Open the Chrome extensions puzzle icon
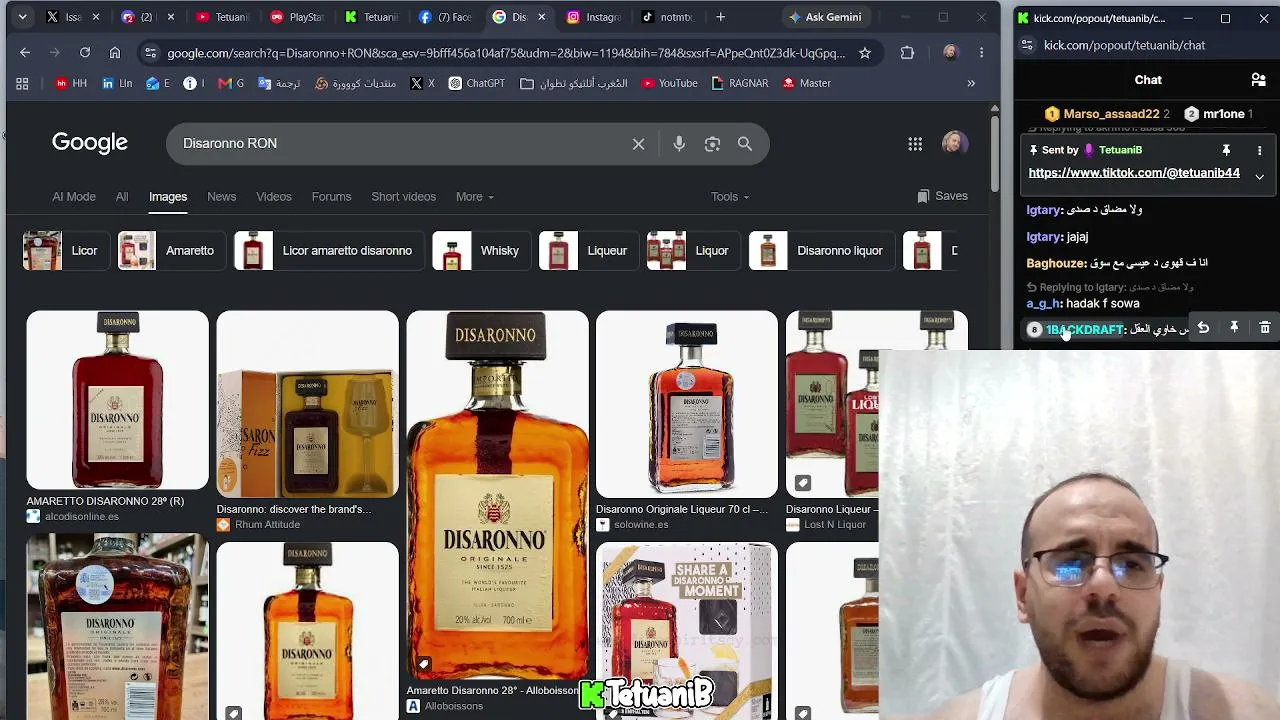 pyautogui.click(x=907, y=53)
